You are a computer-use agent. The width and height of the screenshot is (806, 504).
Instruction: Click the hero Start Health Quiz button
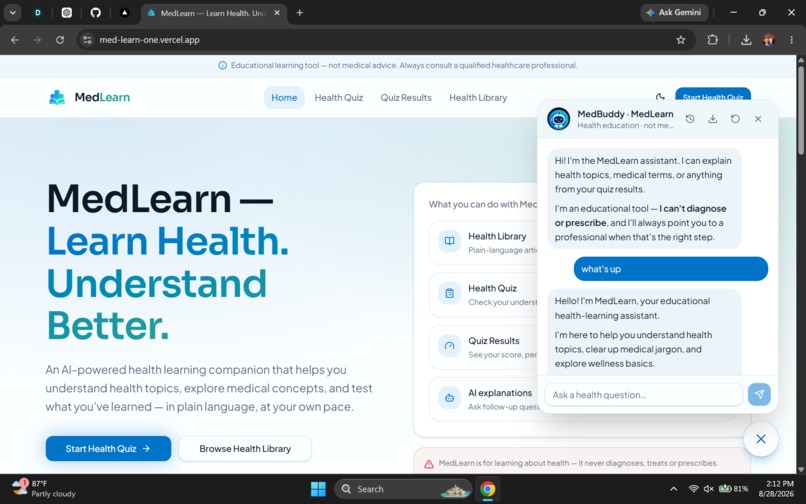(x=108, y=448)
